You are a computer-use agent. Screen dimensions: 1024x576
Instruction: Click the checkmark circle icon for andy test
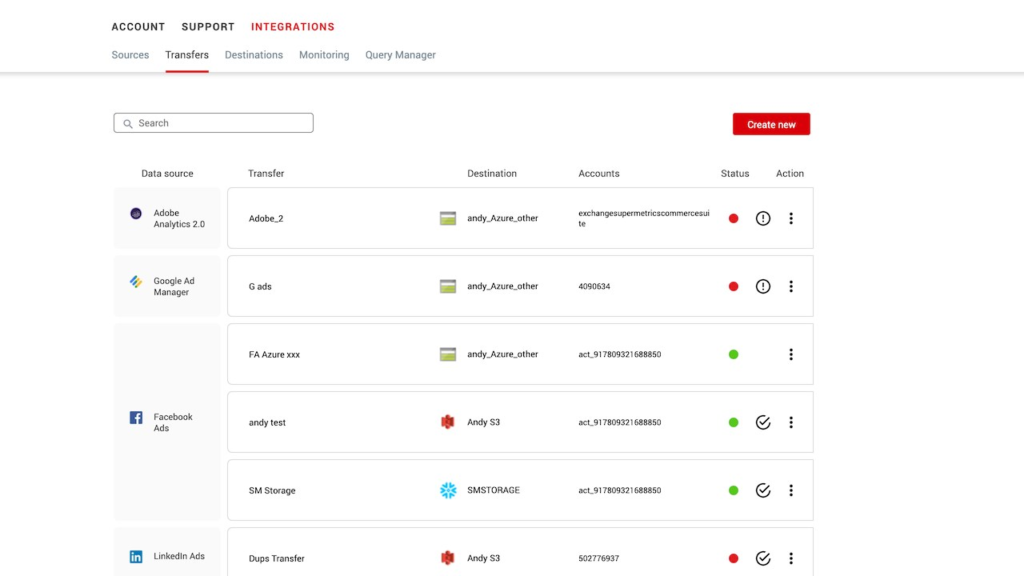point(763,422)
